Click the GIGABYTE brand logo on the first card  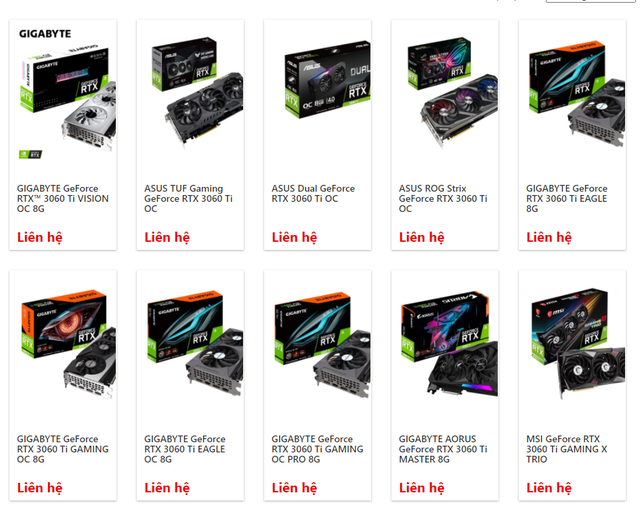click(45, 33)
